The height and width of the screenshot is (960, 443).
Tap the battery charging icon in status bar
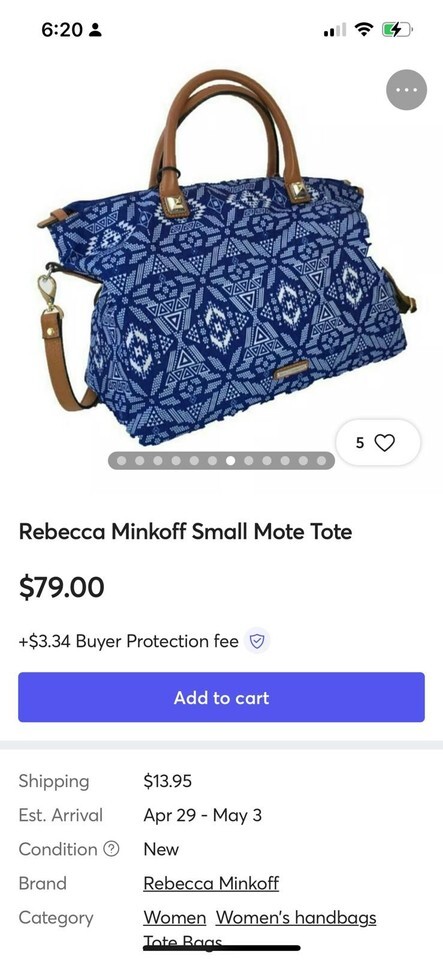tap(398, 29)
